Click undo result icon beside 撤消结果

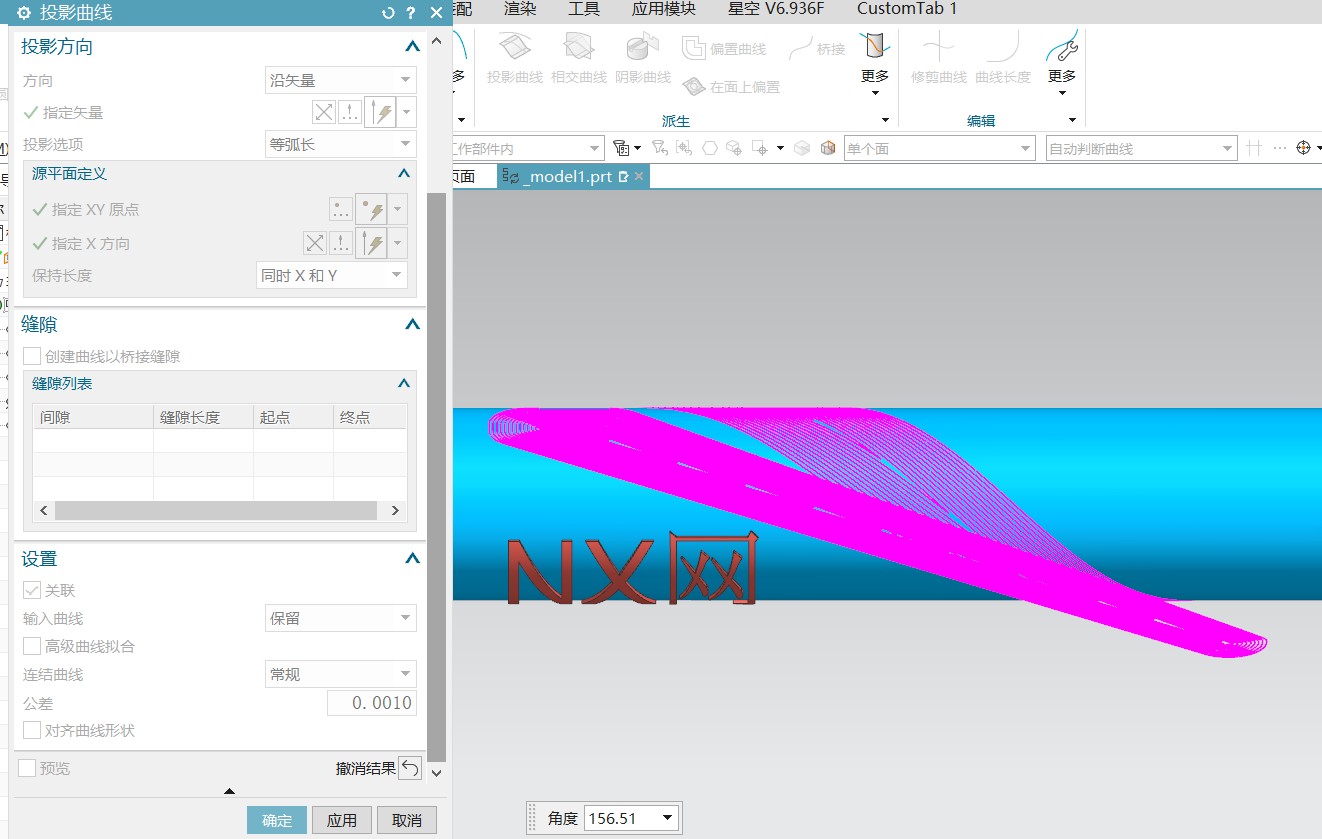tap(410, 768)
